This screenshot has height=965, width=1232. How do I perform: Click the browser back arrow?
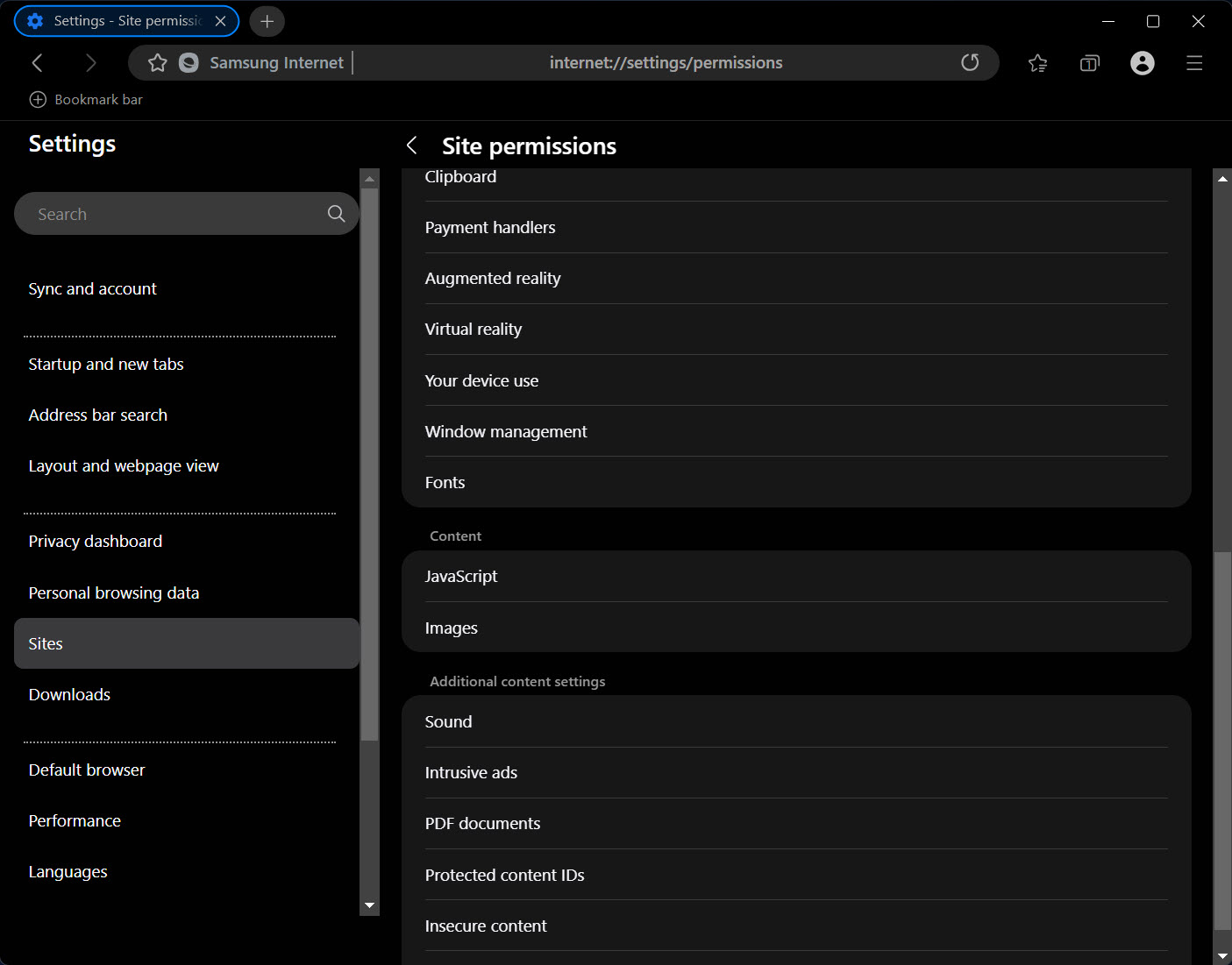37,62
